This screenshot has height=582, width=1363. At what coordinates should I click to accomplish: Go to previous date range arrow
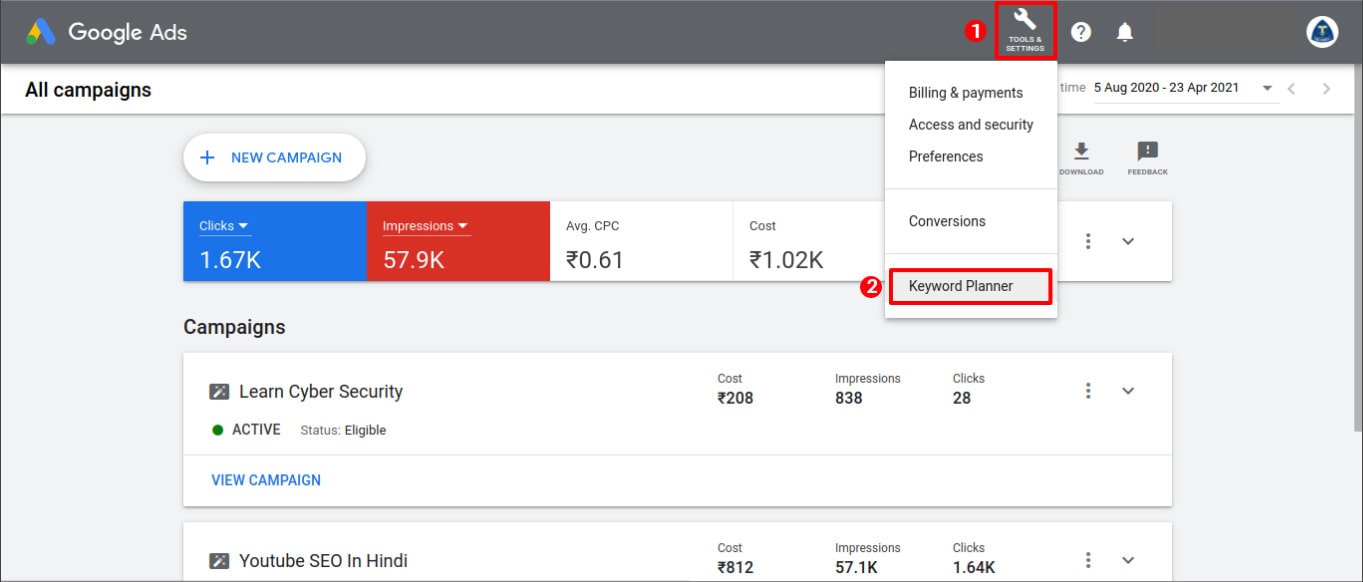(x=1291, y=89)
